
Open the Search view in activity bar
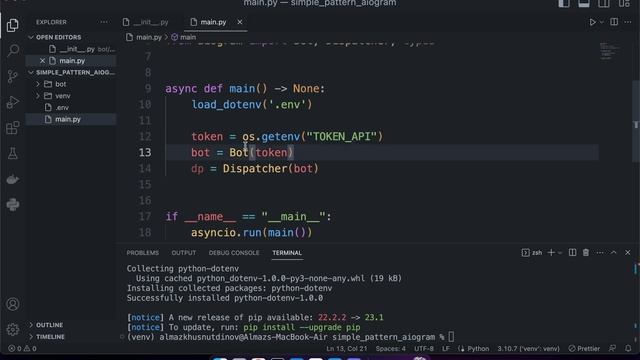pyautogui.click(x=13, y=51)
